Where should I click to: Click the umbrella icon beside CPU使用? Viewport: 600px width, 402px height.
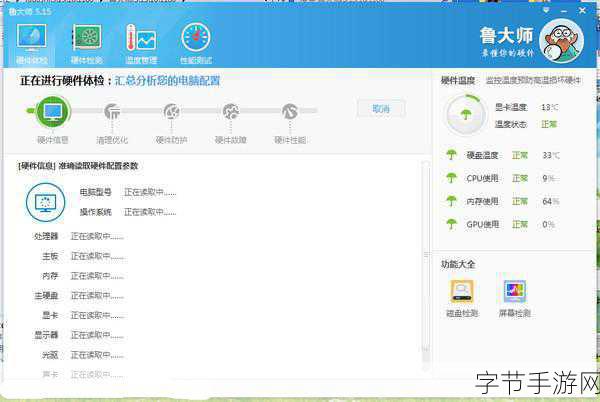click(452, 178)
